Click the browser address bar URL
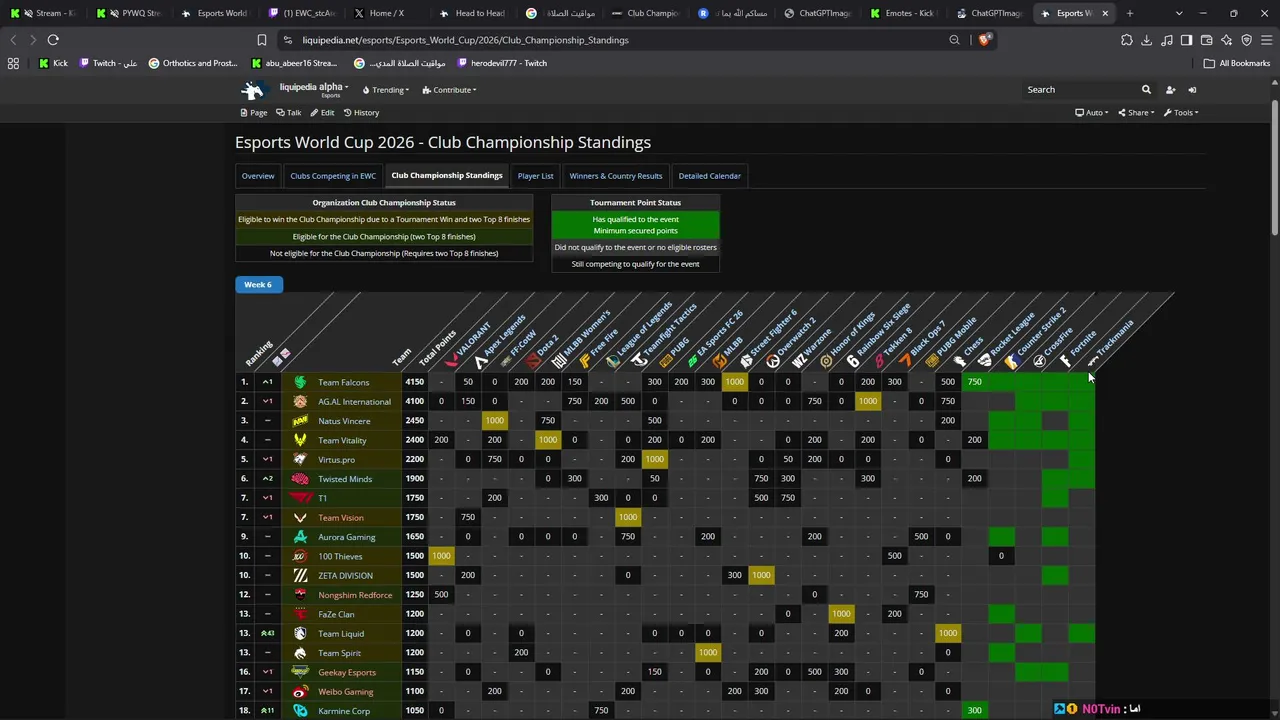 pyautogui.click(x=465, y=40)
